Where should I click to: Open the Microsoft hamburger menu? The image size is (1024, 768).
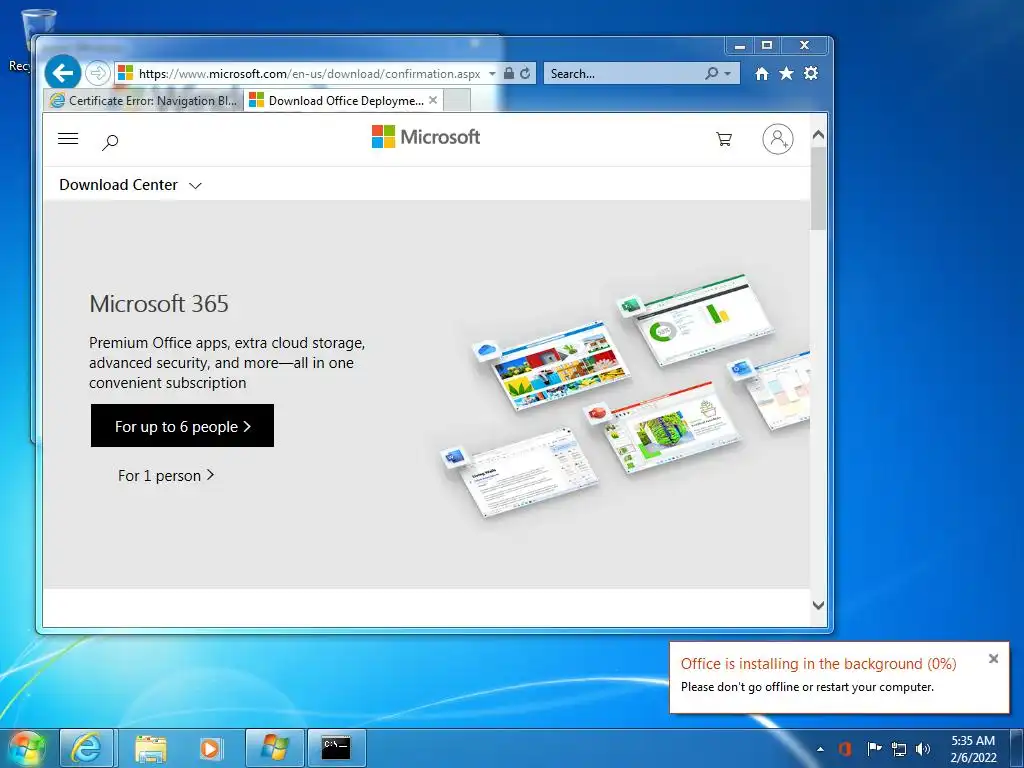[x=68, y=138]
